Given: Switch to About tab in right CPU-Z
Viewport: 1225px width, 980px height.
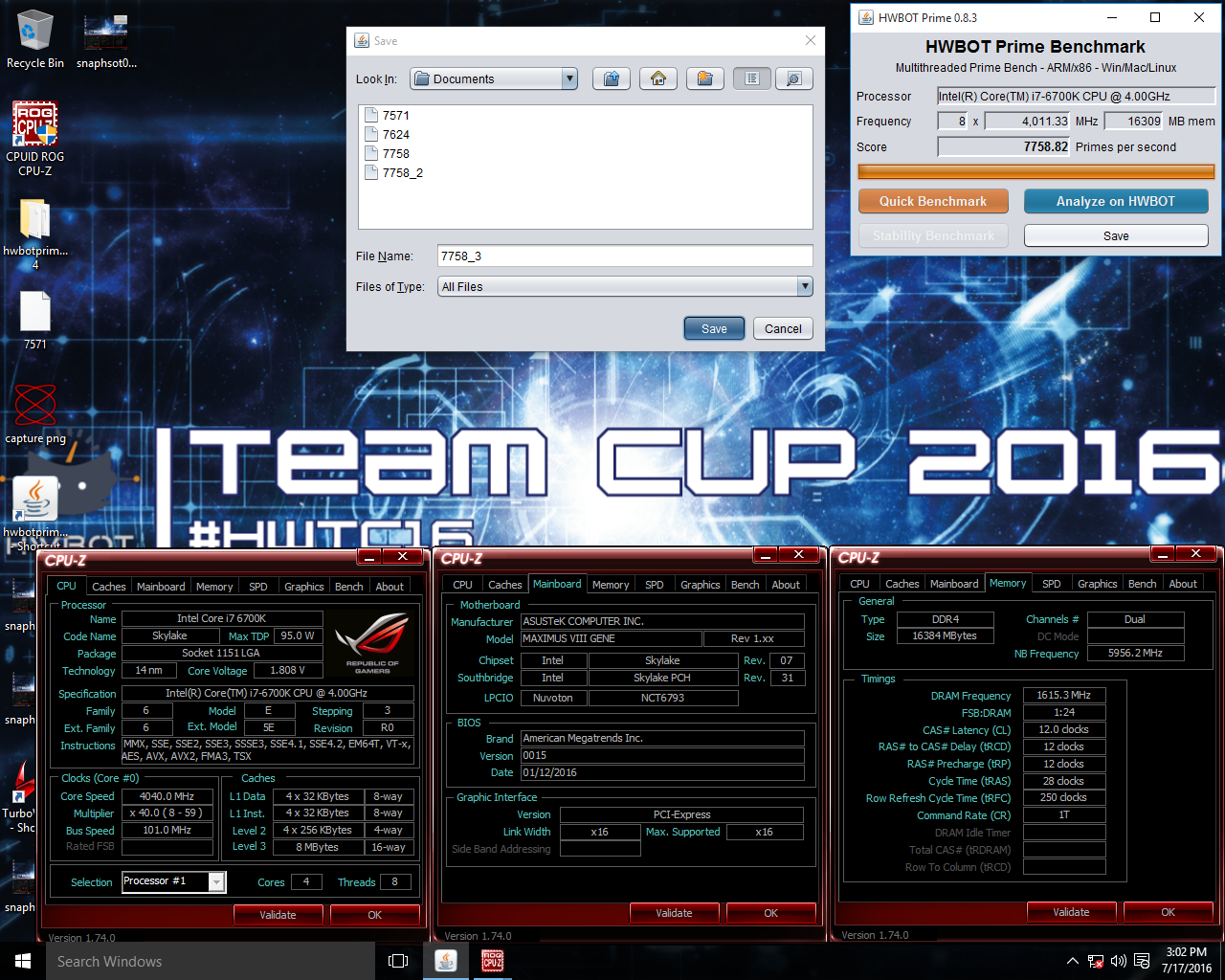Looking at the screenshot, I should coord(1183,584).
